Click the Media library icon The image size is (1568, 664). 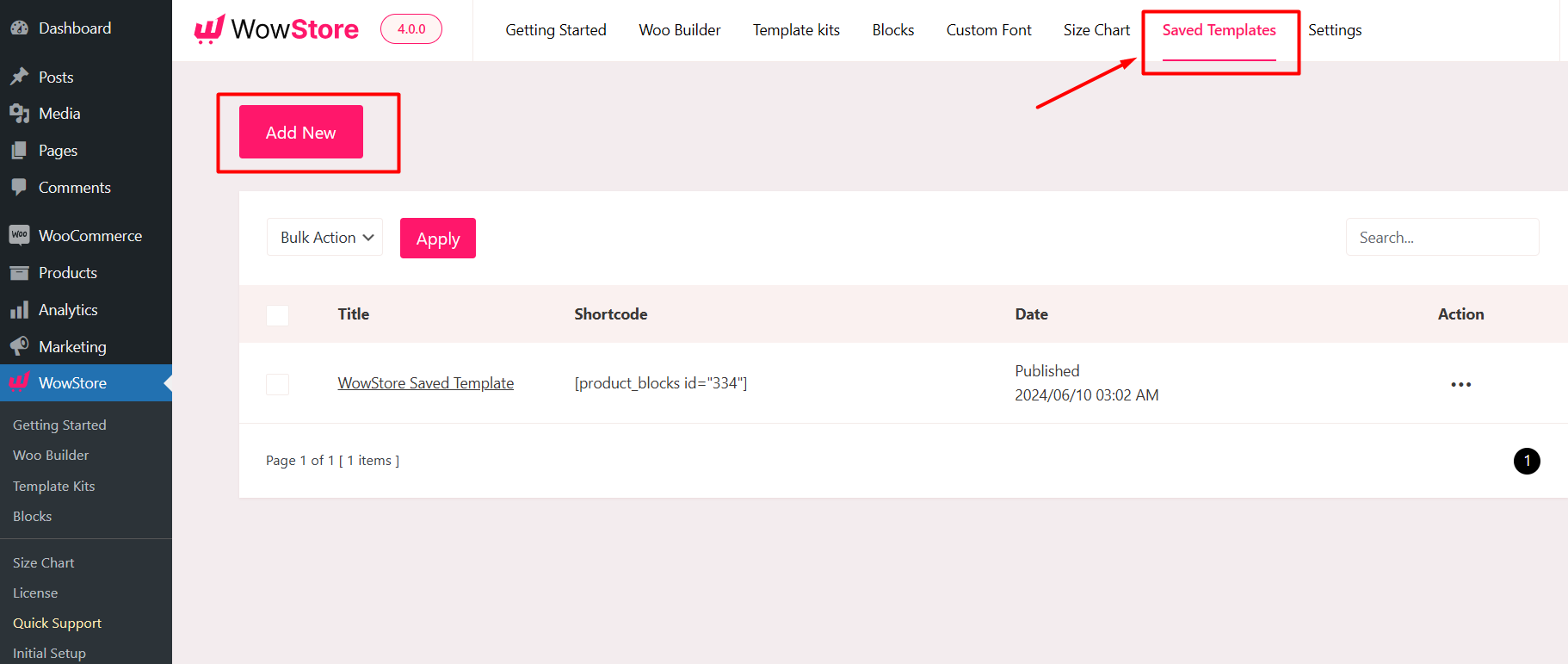[x=19, y=114]
